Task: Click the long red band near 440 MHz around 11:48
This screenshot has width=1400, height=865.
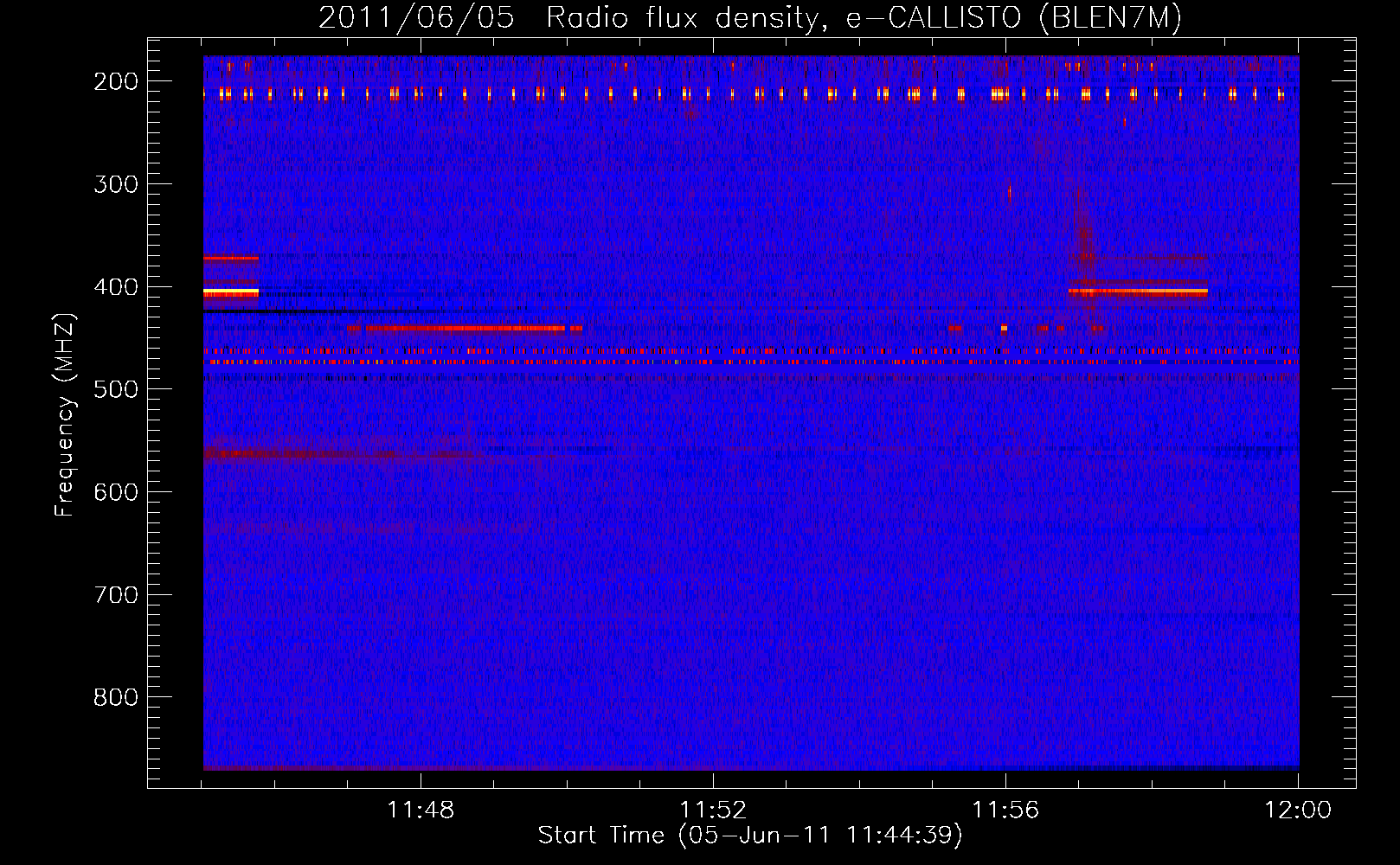Action: click(466, 329)
